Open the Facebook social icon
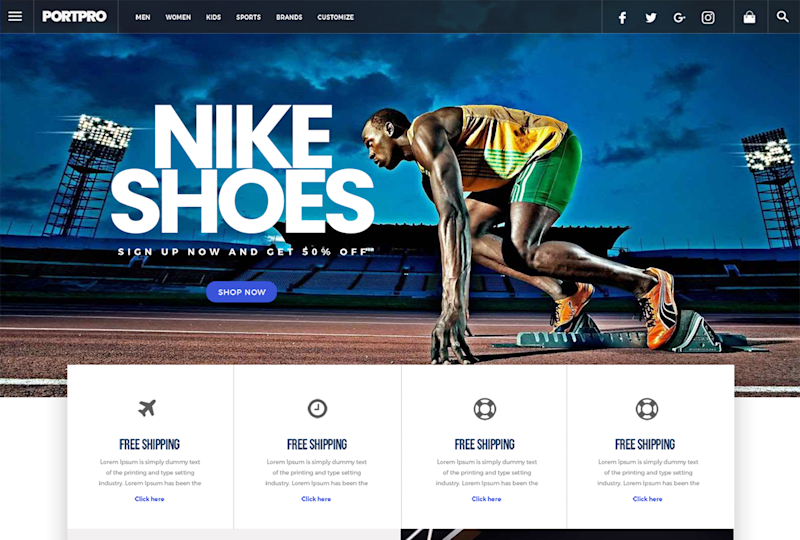Screen dimensions: 800x540 coord(622,18)
